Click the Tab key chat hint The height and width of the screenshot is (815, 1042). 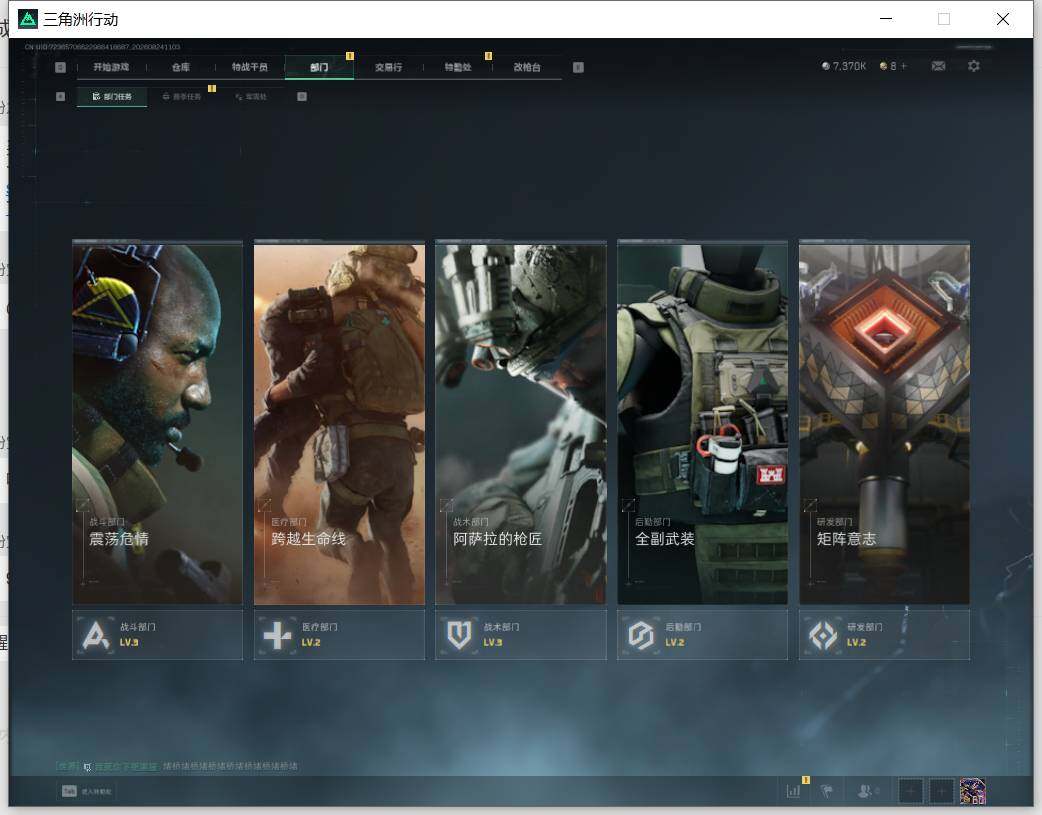coord(86,791)
